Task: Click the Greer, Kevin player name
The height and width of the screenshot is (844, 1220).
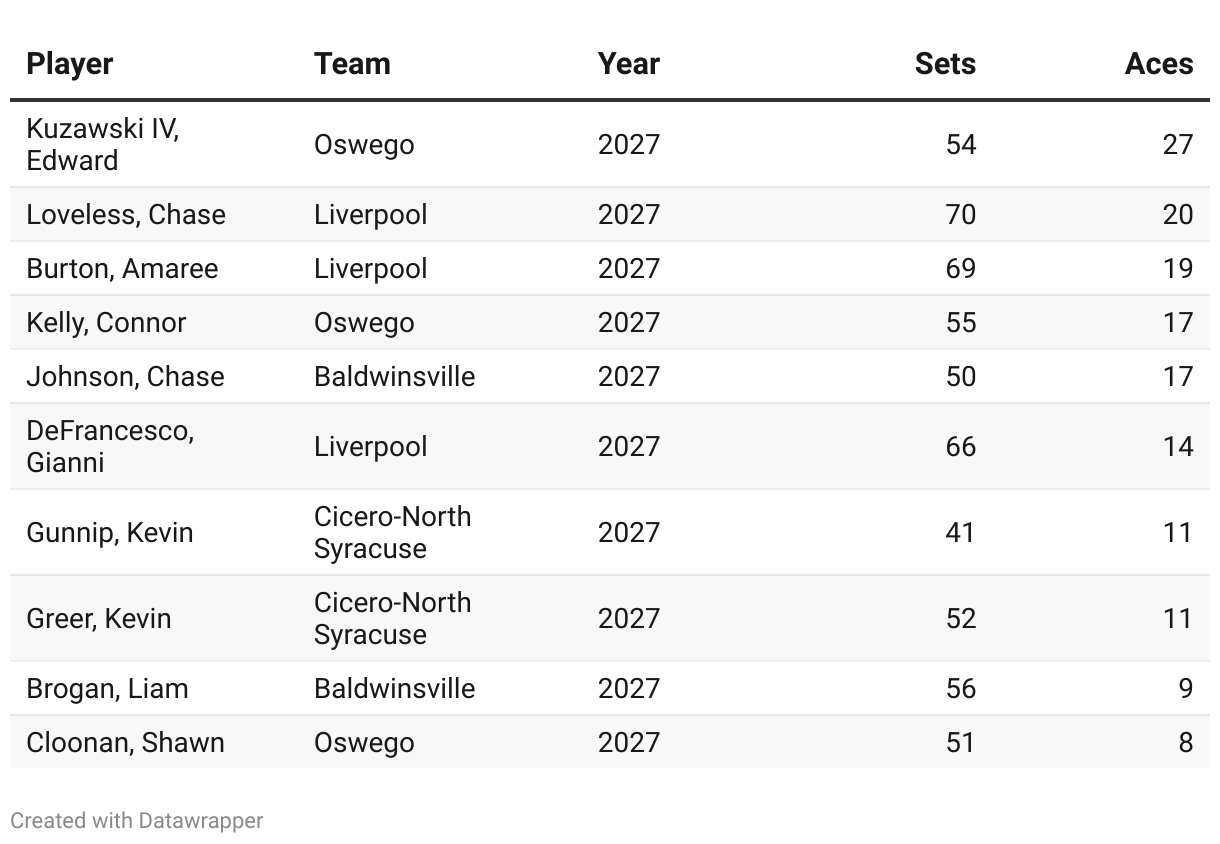Action: pyautogui.click(x=99, y=619)
